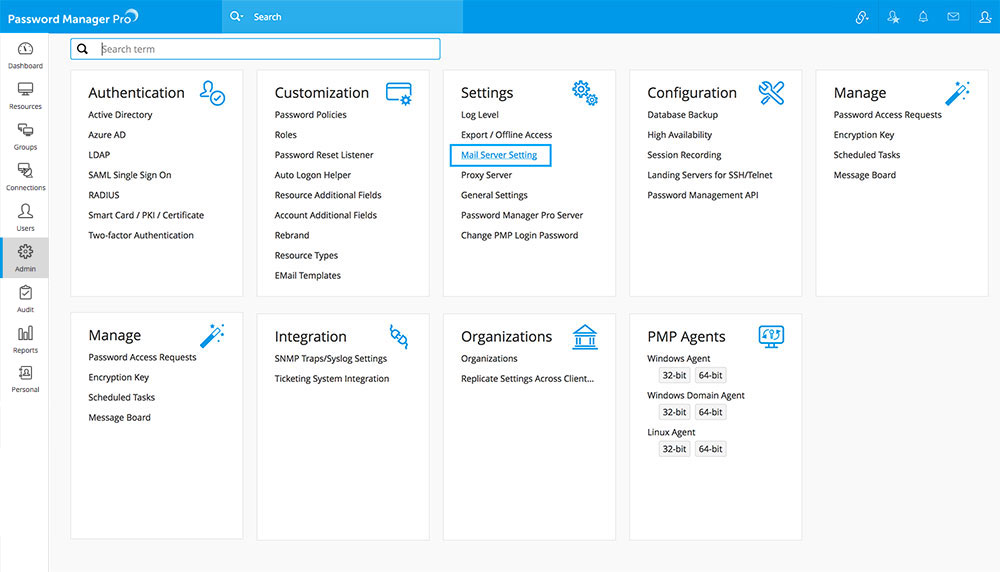Screen dimensions: 1000x572
Task: Click the Settings double-gear icon
Action: tap(585, 93)
